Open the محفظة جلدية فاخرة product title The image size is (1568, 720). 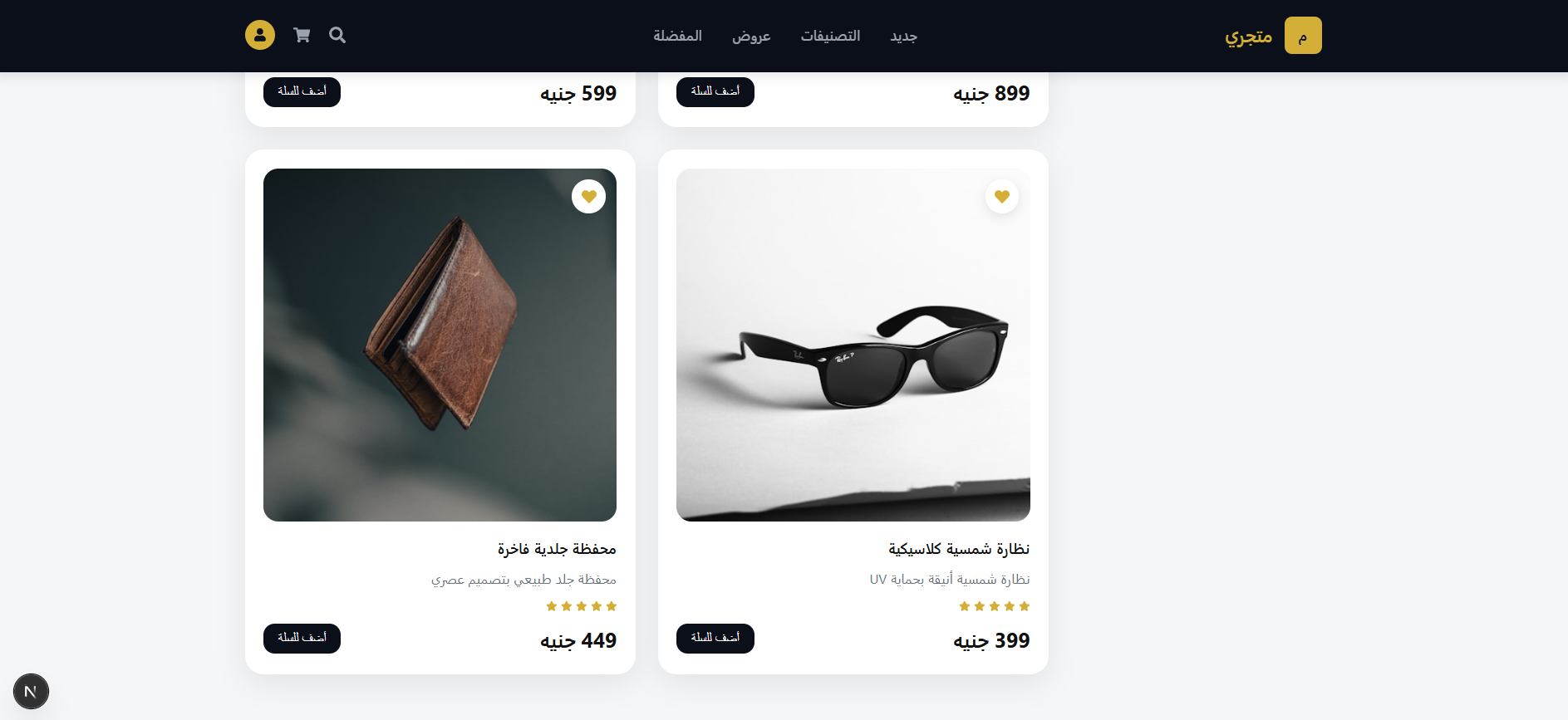[x=557, y=549]
